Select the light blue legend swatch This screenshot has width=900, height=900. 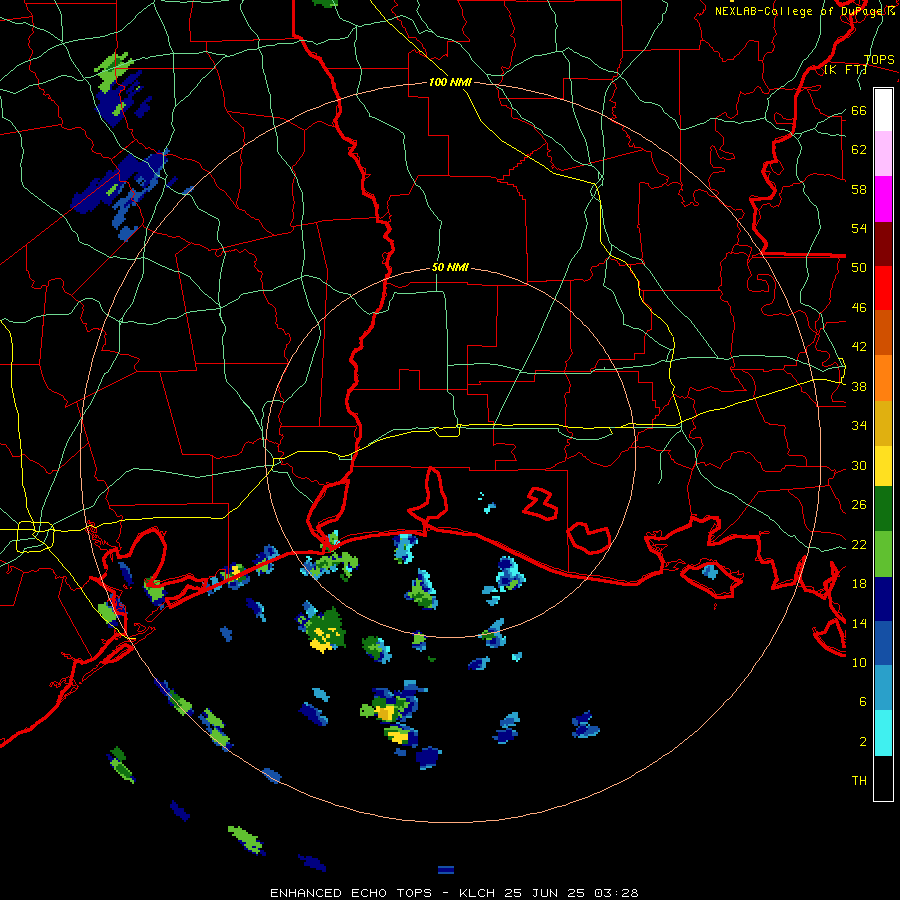(x=883, y=688)
